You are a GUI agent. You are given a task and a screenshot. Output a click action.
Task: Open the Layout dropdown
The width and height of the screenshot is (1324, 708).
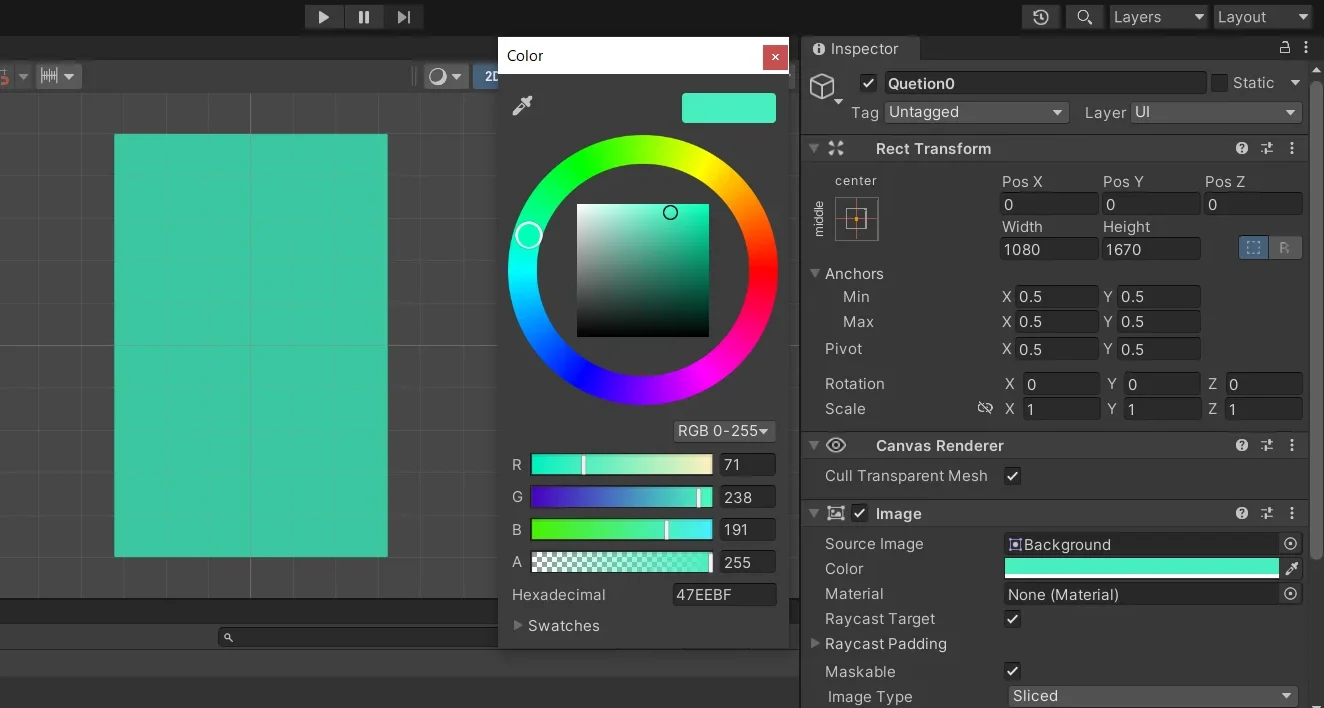(1263, 17)
